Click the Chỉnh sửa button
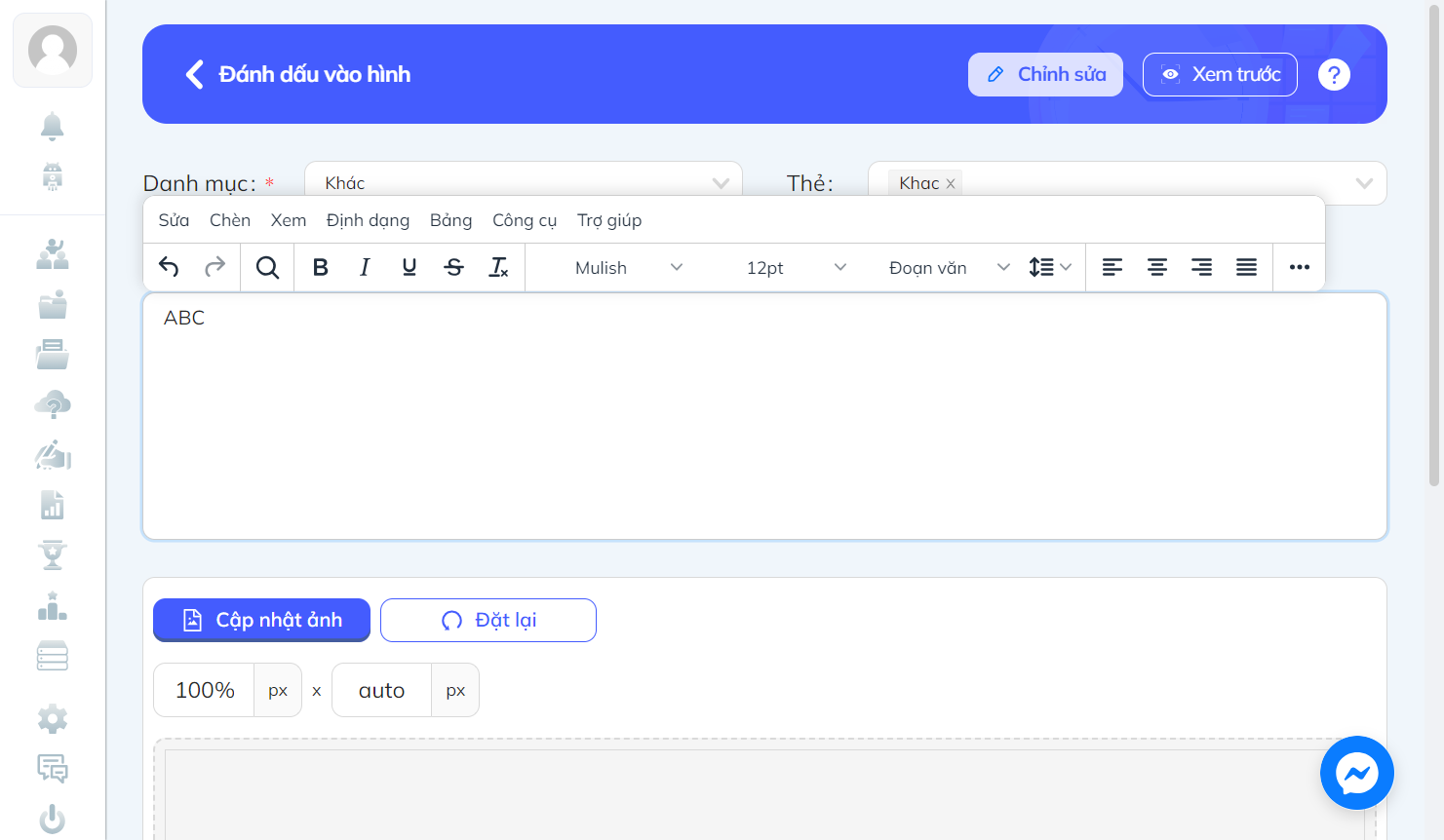Viewport: 1444px width, 840px height. coord(1045,74)
